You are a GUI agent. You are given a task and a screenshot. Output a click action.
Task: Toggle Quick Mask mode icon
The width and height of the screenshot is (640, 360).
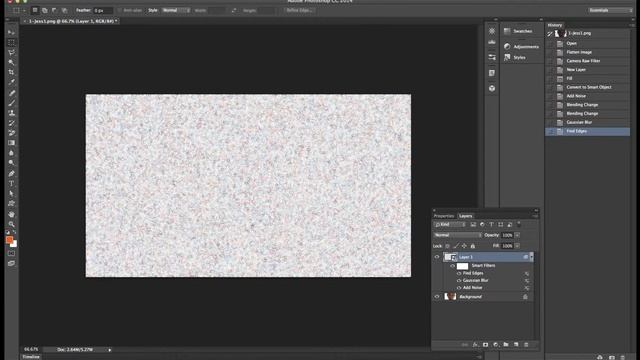[x=11, y=253]
